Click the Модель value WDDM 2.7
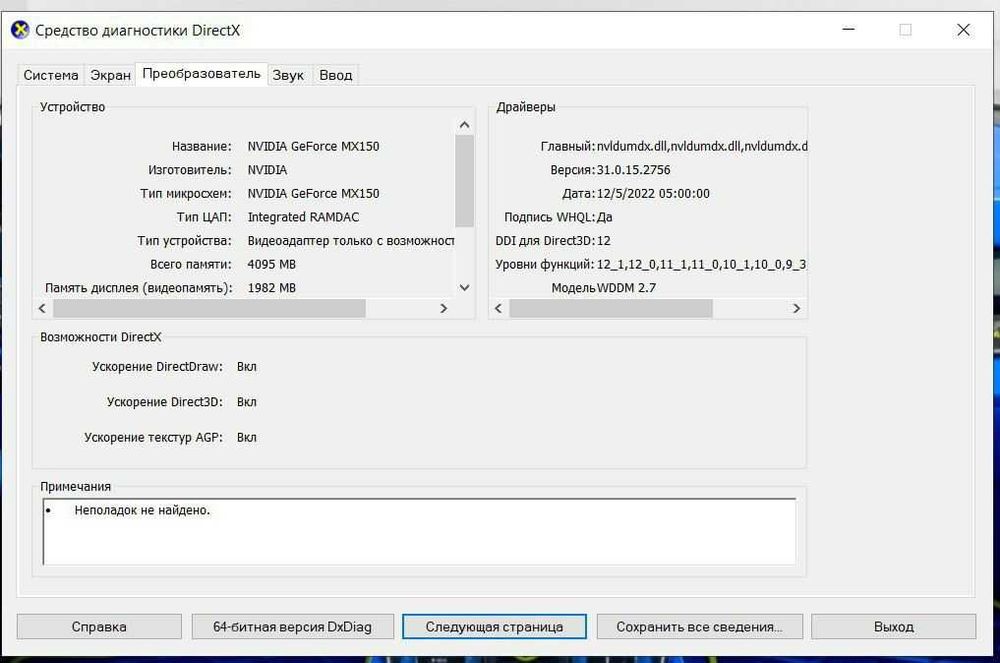The height and width of the screenshot is (663, 1000). click(626, 288)
